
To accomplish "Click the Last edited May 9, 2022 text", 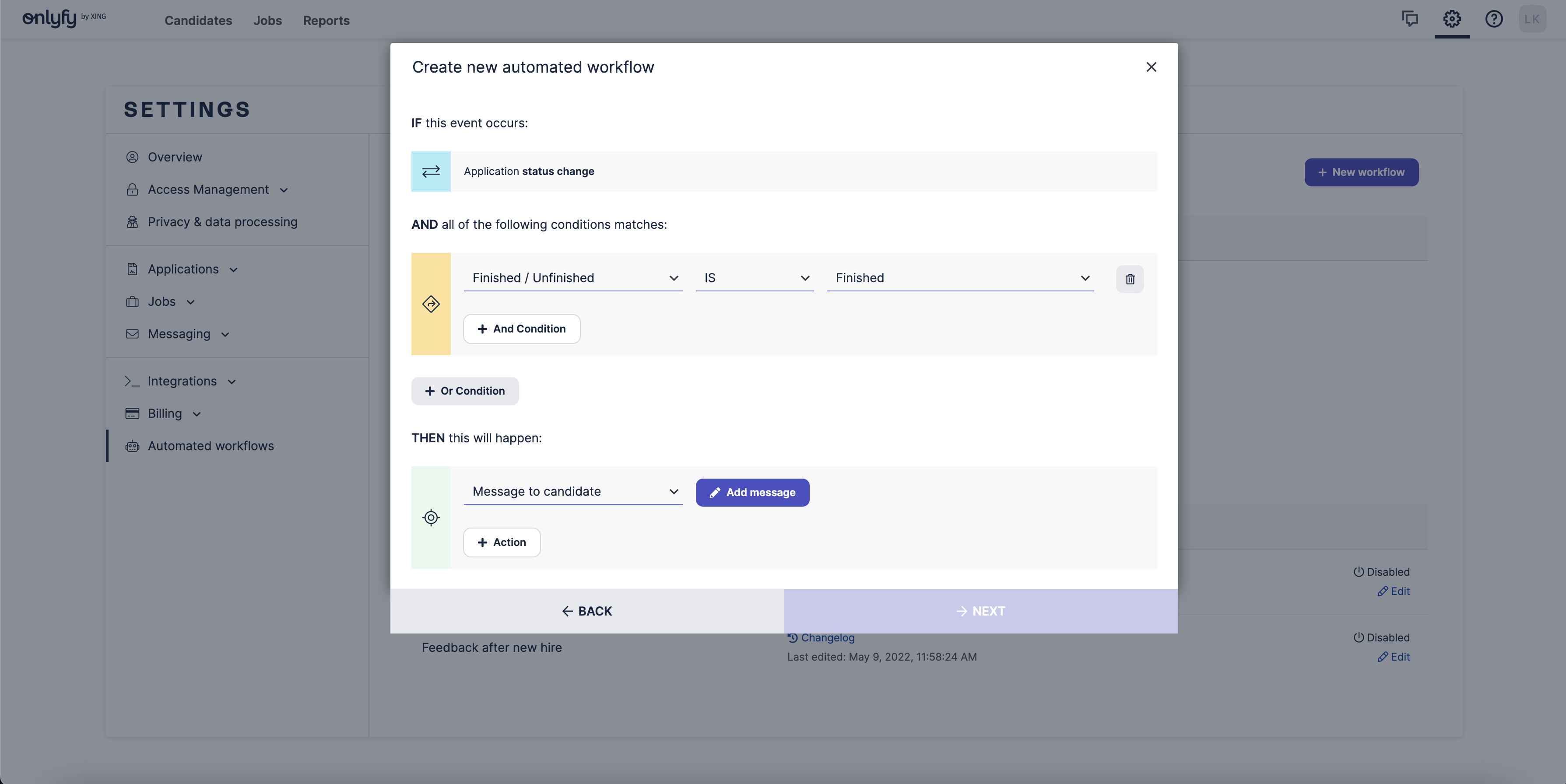I will (881, 657).
